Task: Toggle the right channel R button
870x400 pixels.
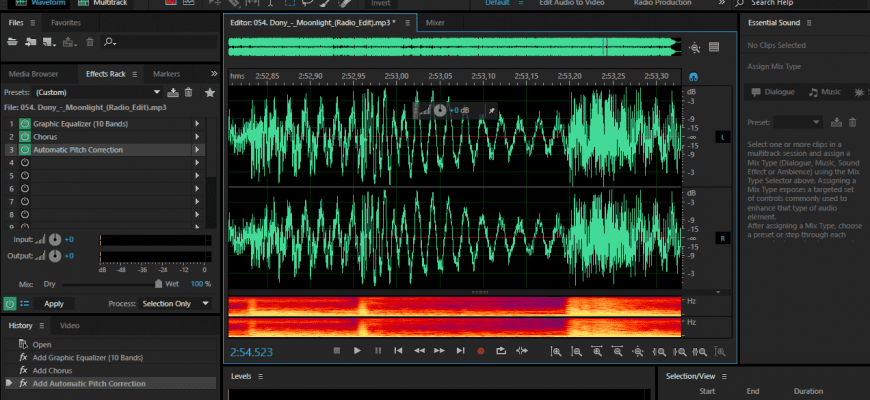Action: coord(723,239)
